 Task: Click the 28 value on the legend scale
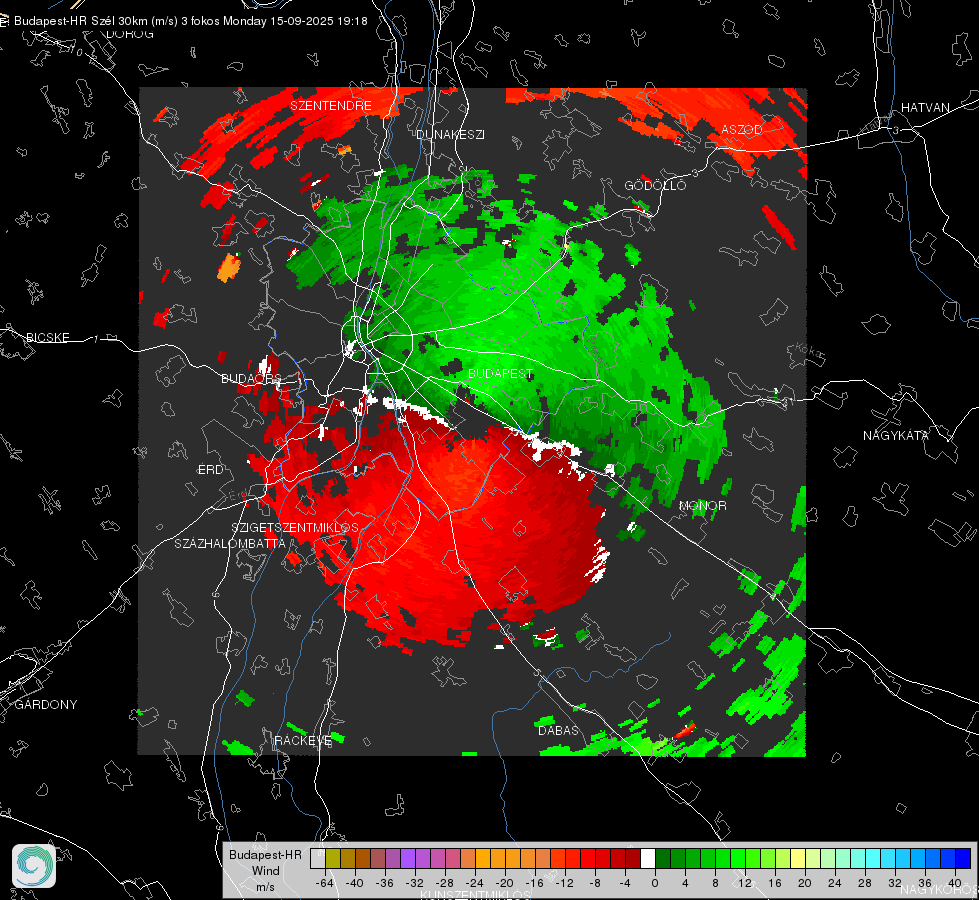pyautogui.click(x=865, y=883)
